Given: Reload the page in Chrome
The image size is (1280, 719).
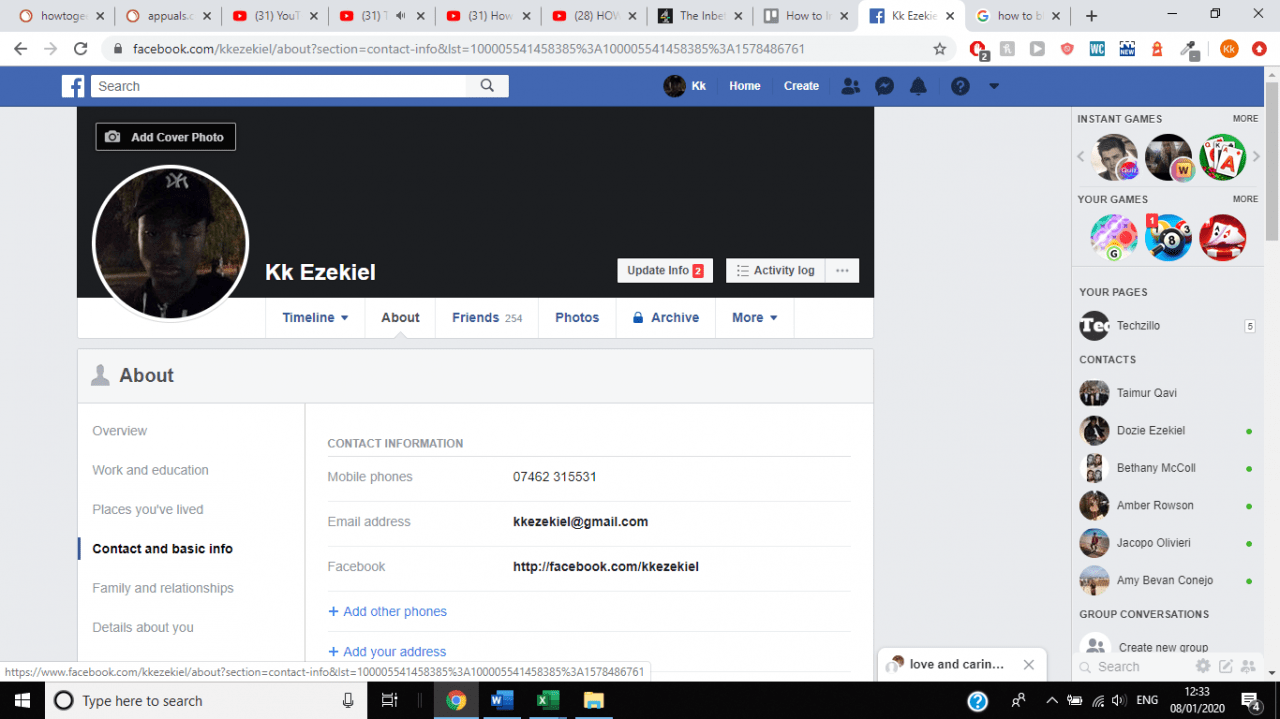Looking at the screenshot, I should tap(81, 49).
